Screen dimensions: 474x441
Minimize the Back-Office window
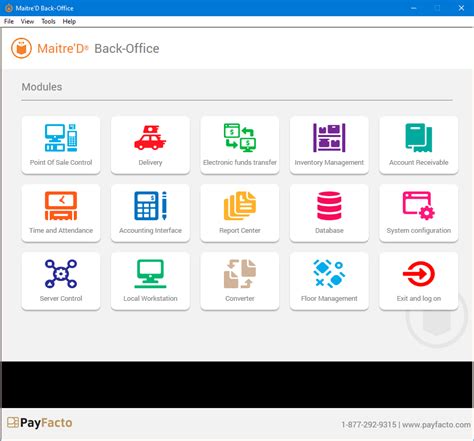414,8
